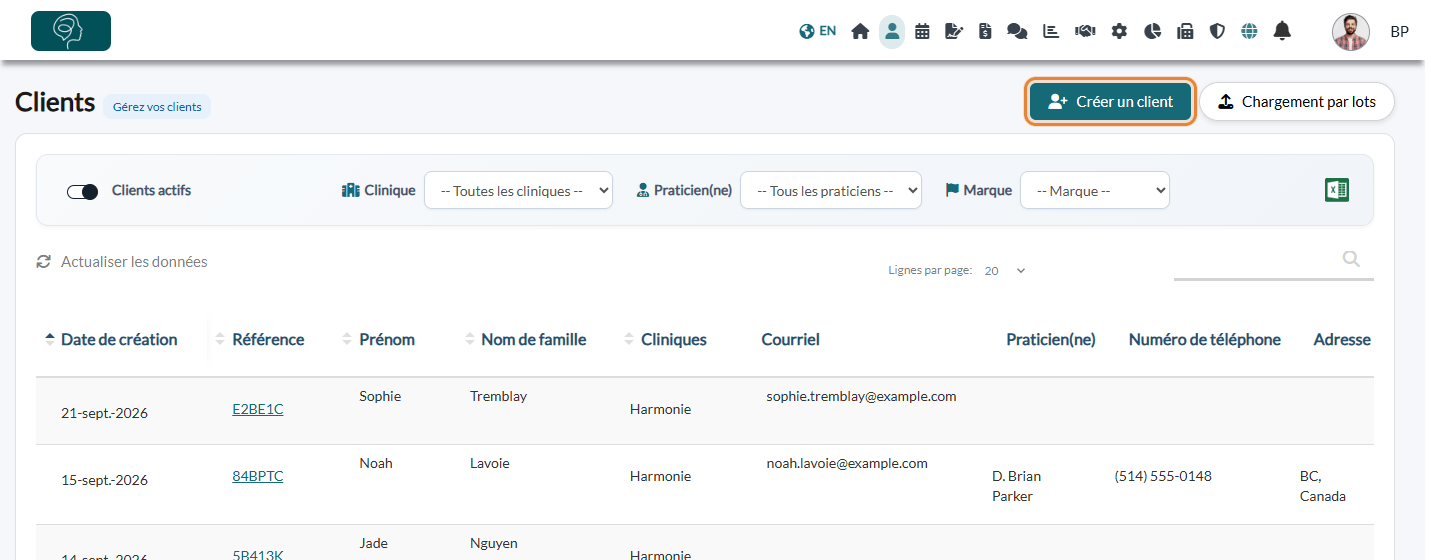
Task: Sort by Date de création column
Action: click(119, 339)
